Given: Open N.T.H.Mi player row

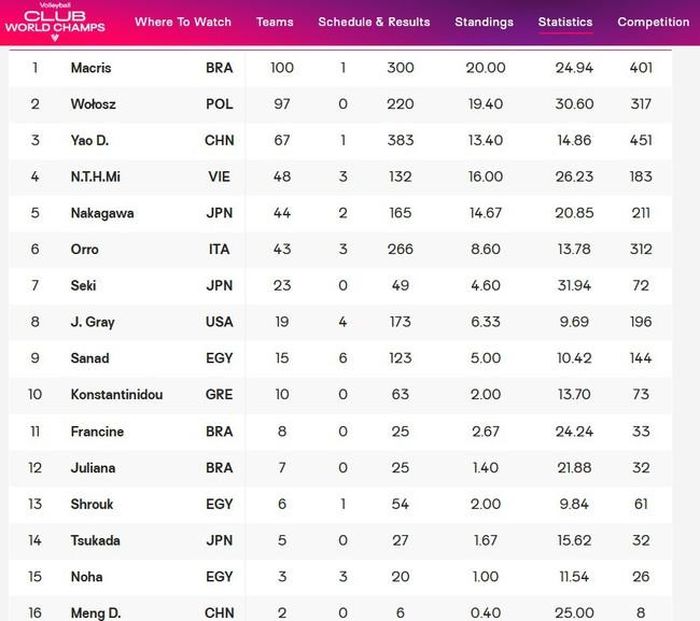Looking at the screenshot, I should click(340, 177).
